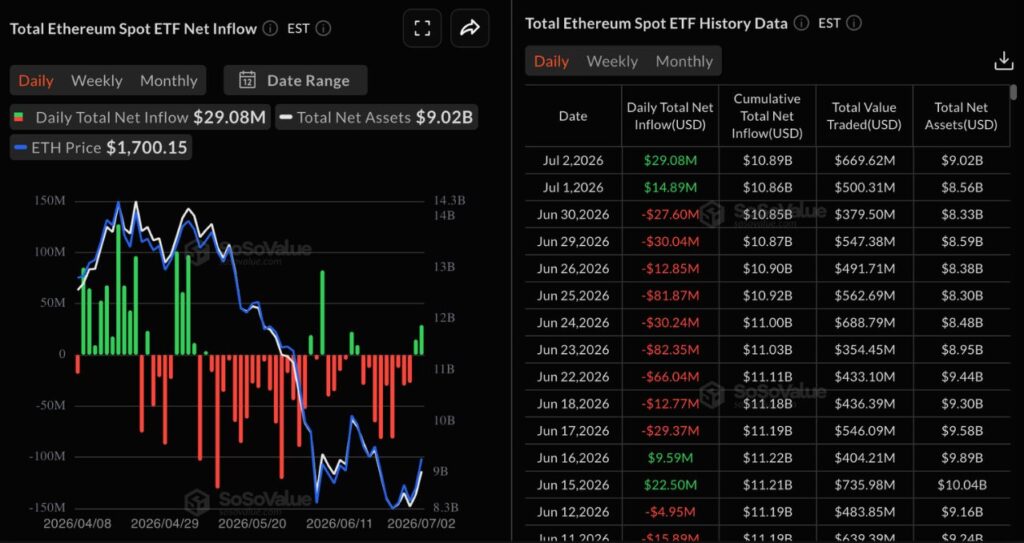Screen dimensions: 1024x543
Task: Click the $11.22B cumulative inflow cell
Action: coord(767,458)
